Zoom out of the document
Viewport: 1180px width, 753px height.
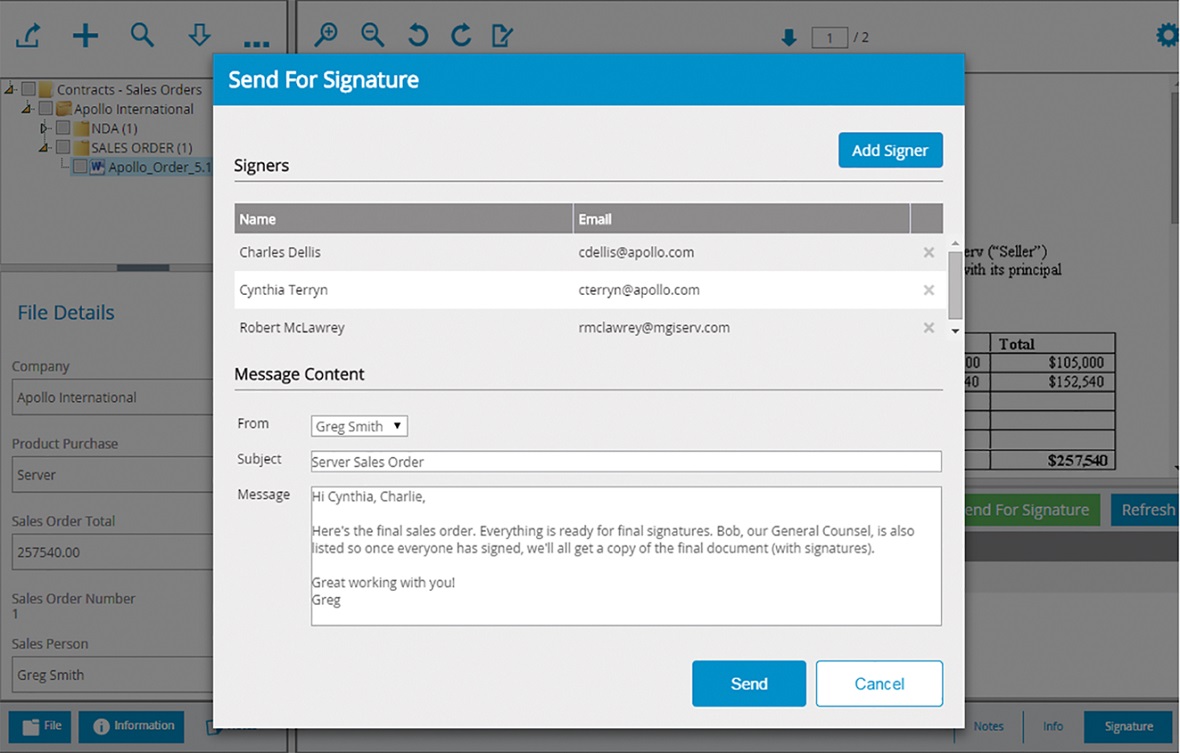click(372, 35)
